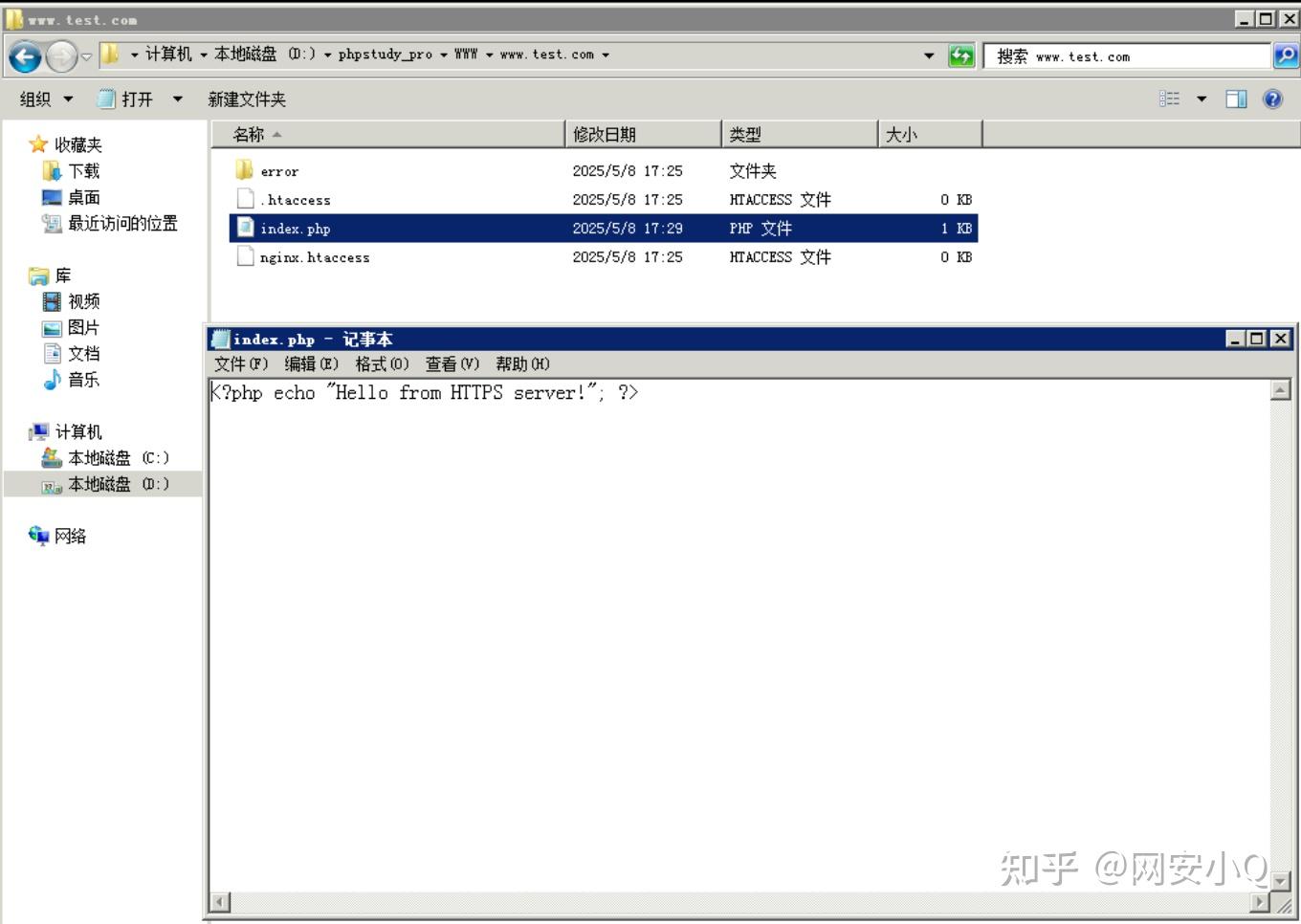Open the 格式(O) menu in Notepad
The height and width of the screenshot is (924, 1301).
point(382,363)
